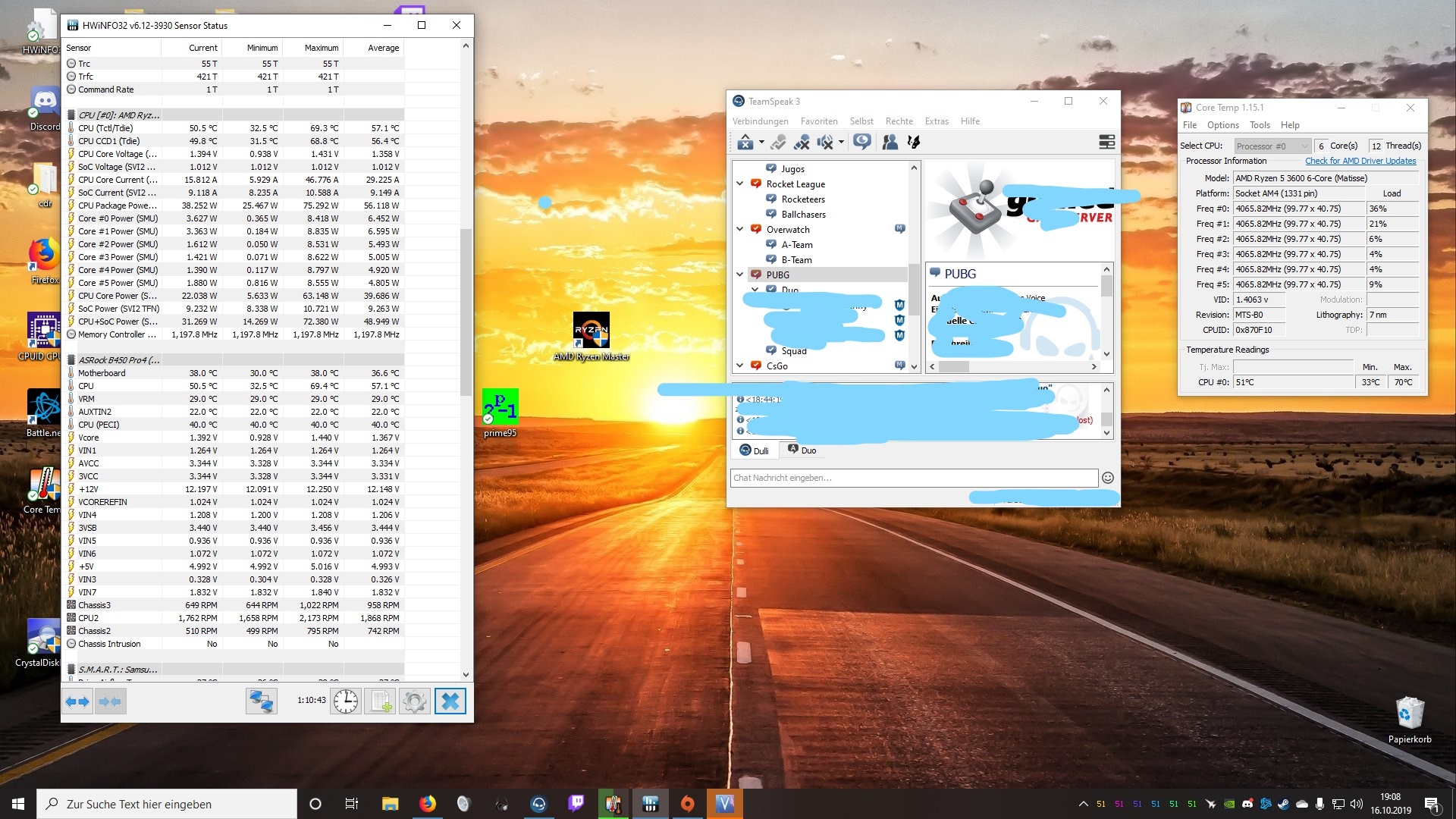Open TeamSpeak contacts manager icon
Image resolution: width=1456 pixels, height=819 pixels.
tap(890, 142)
